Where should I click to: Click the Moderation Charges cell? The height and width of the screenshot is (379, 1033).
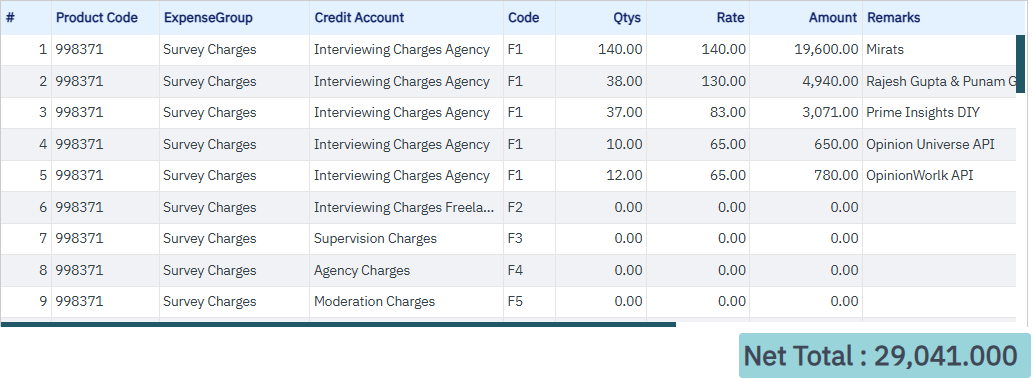[406, 301]
